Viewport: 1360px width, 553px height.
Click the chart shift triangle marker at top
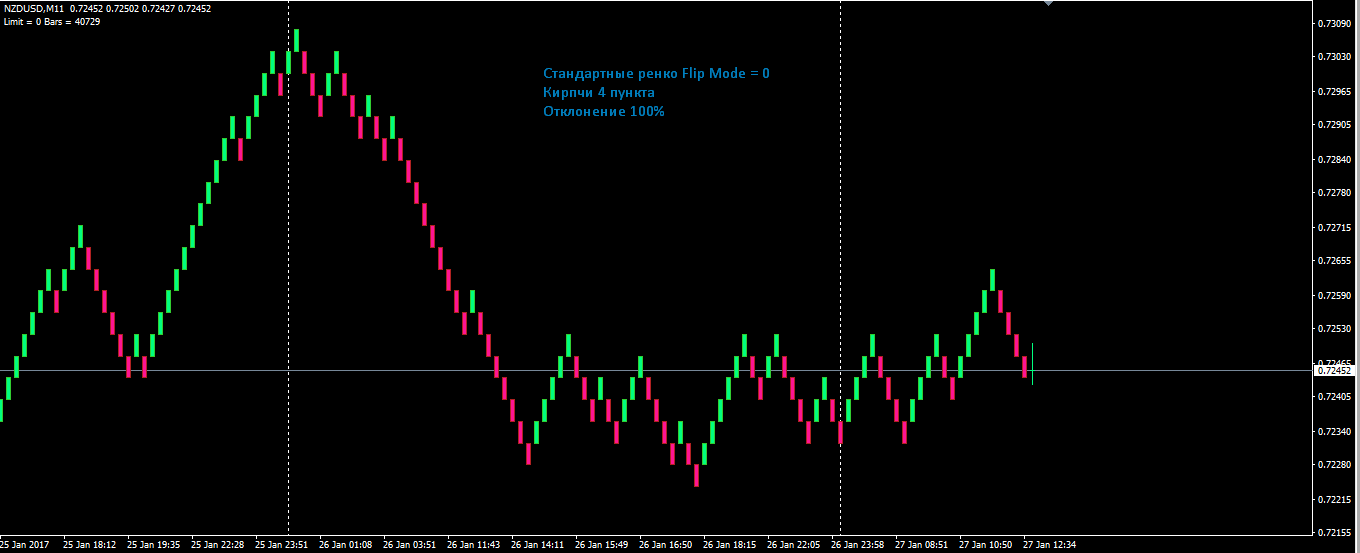[1047, 3]
